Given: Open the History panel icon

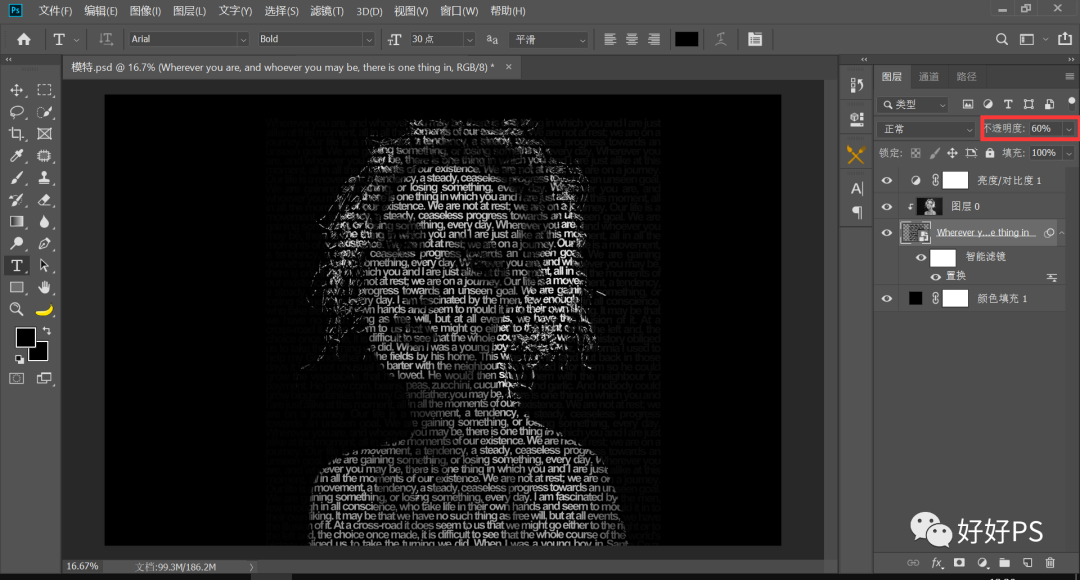Looking at the screenshot, I should pyautogui.click(x=857, y=85).
